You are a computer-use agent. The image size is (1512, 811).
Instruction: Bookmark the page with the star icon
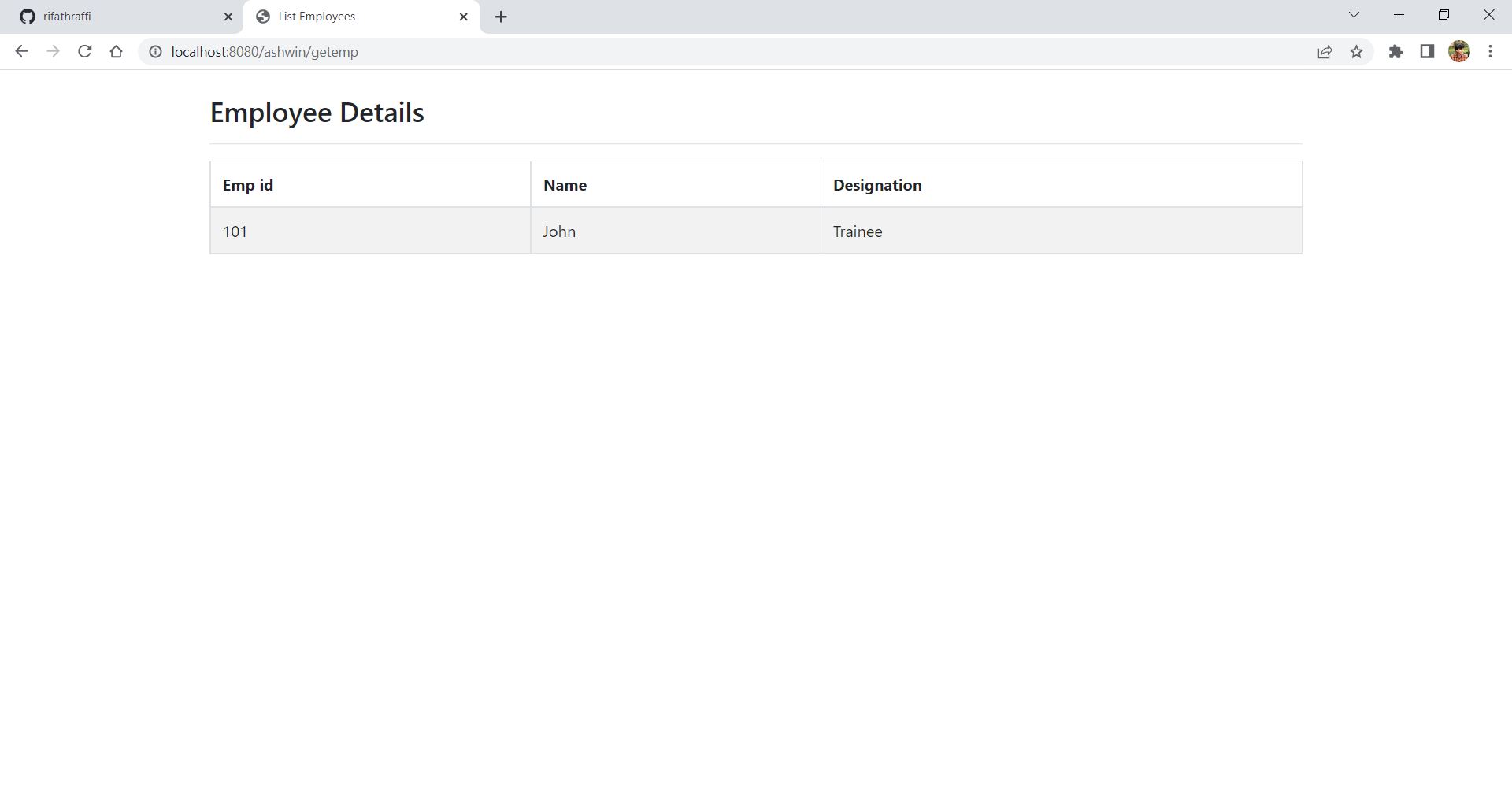click(x=1357, y=51)
